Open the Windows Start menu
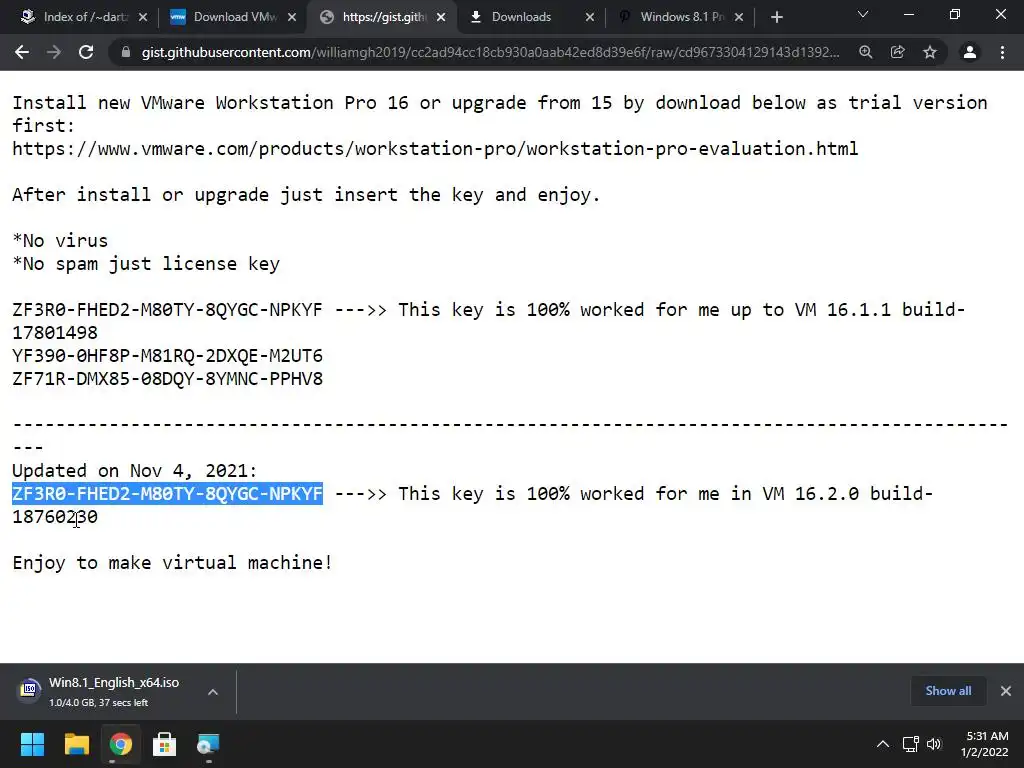 (32, 744)
